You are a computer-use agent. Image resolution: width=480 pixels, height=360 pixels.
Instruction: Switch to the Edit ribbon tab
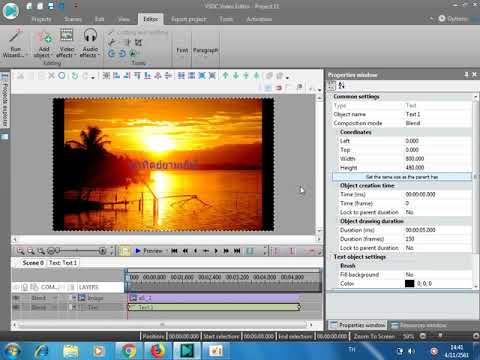click(99, 19)
